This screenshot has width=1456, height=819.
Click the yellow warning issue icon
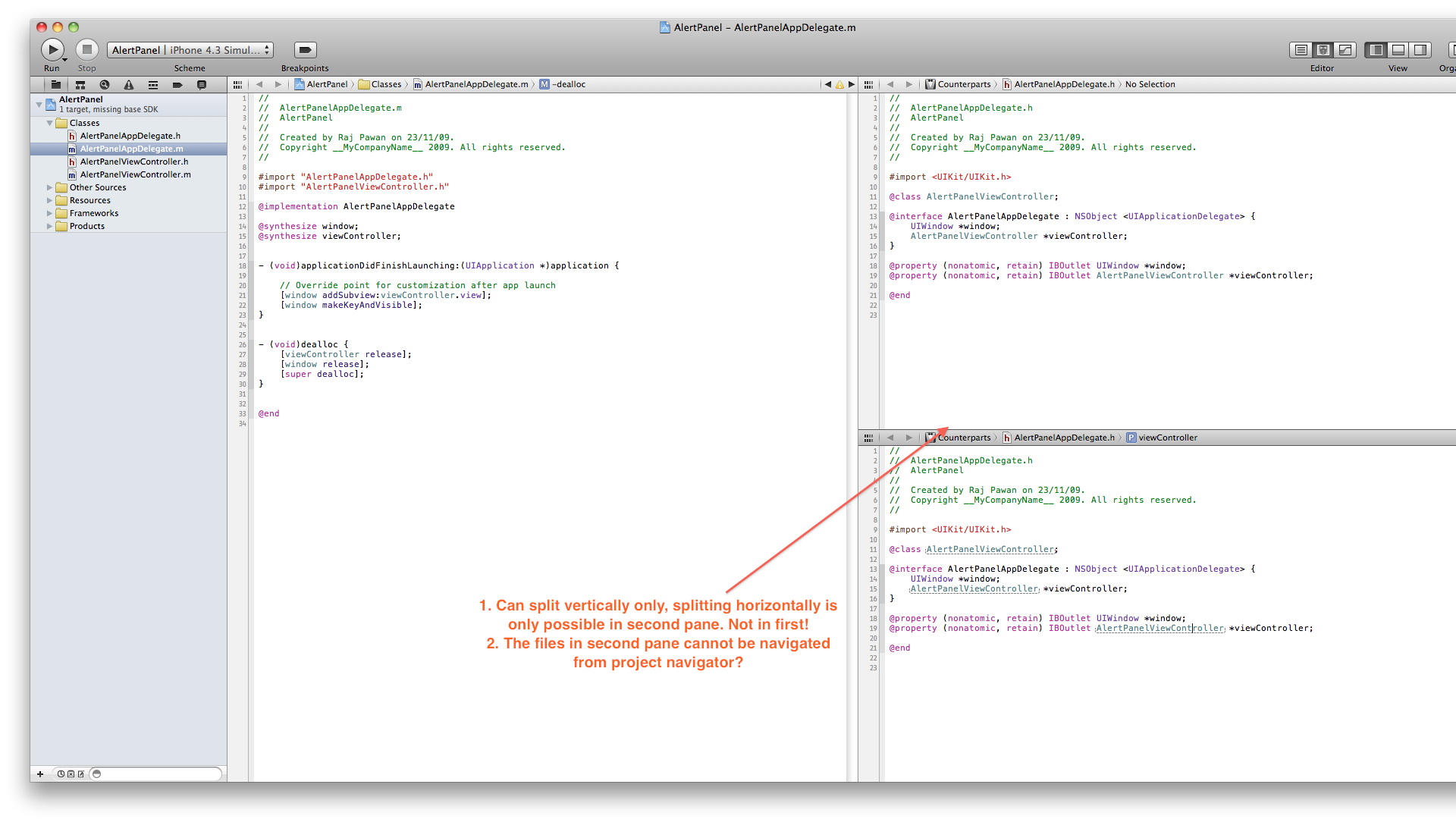[x=839, y=84]
